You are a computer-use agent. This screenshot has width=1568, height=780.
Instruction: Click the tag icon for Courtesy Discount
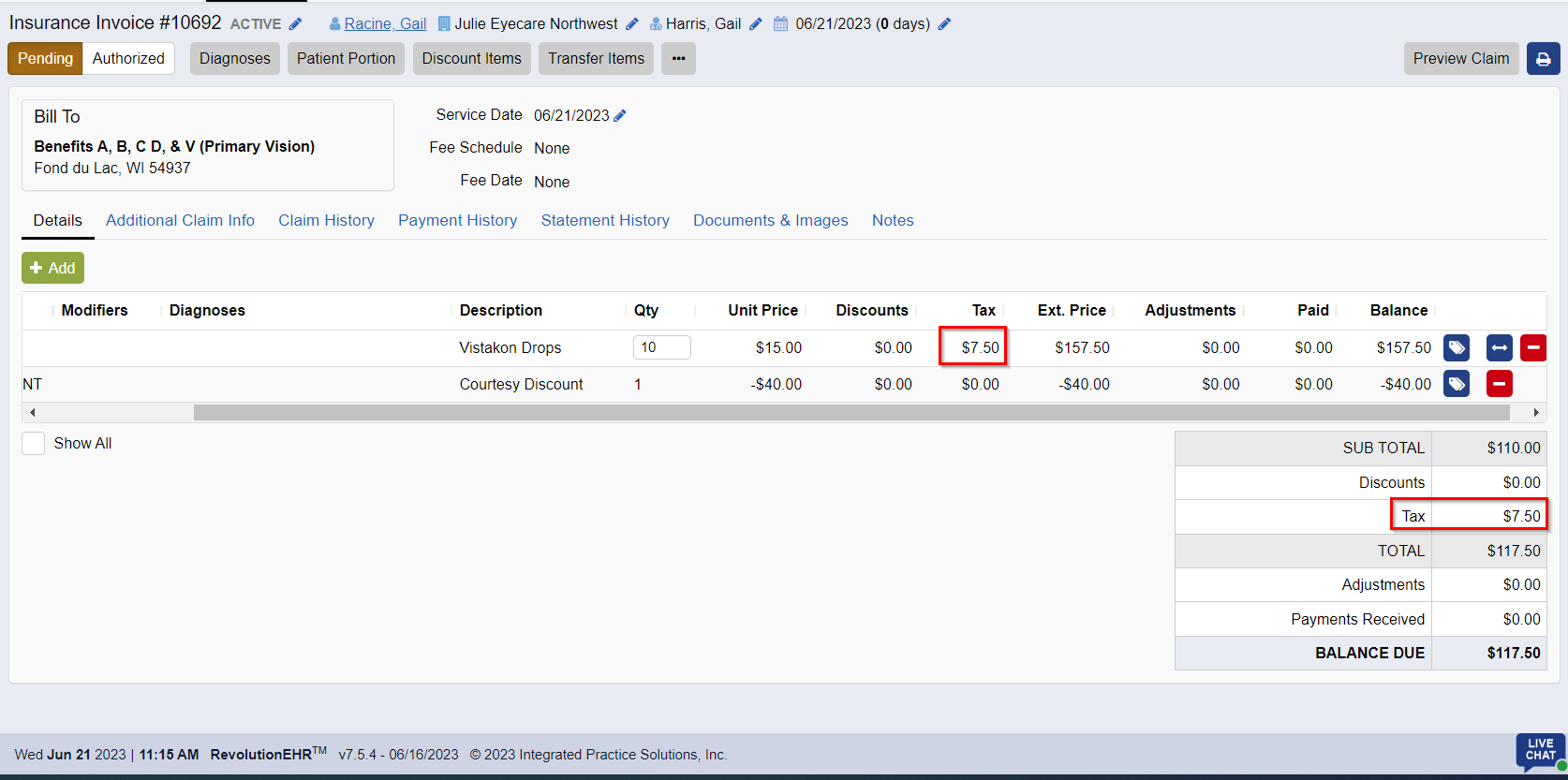click(x=1457, y=384)
